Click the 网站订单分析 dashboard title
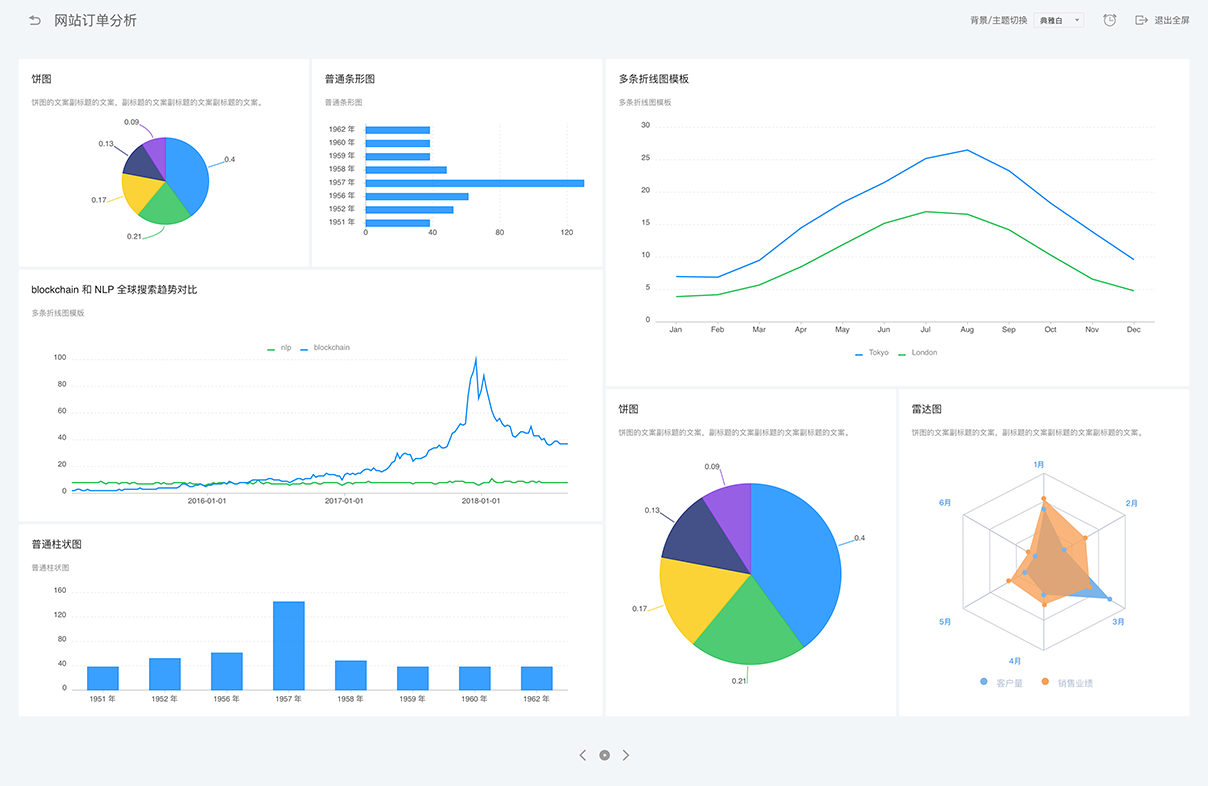This screenshot has height=786, width=1208. tap(95, 20)
